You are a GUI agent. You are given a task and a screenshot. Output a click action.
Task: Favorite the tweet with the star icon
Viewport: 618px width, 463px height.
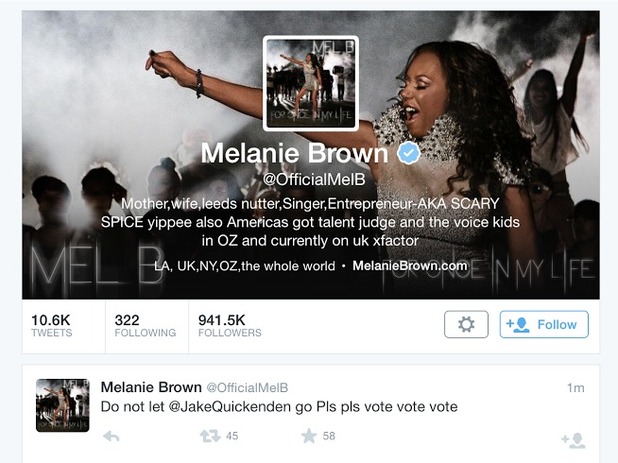(309, 436)
